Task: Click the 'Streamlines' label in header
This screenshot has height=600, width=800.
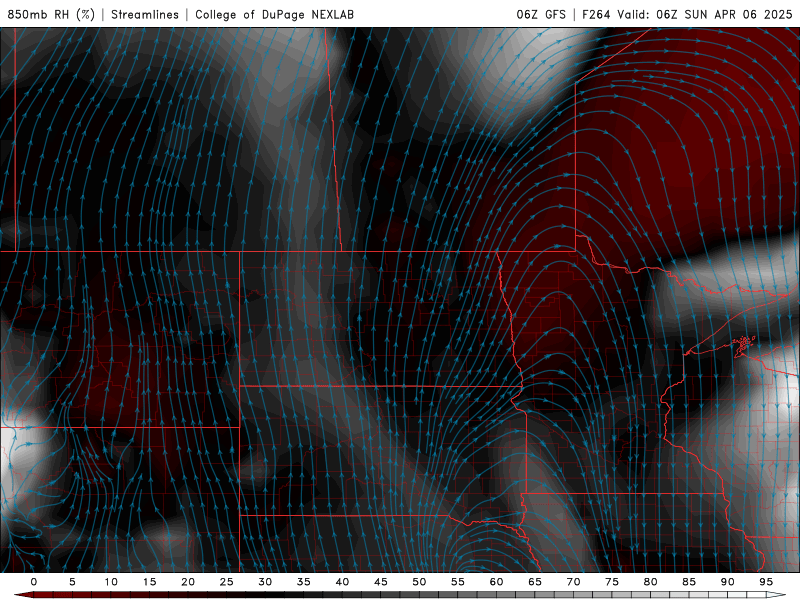Action: click(145, 14)
